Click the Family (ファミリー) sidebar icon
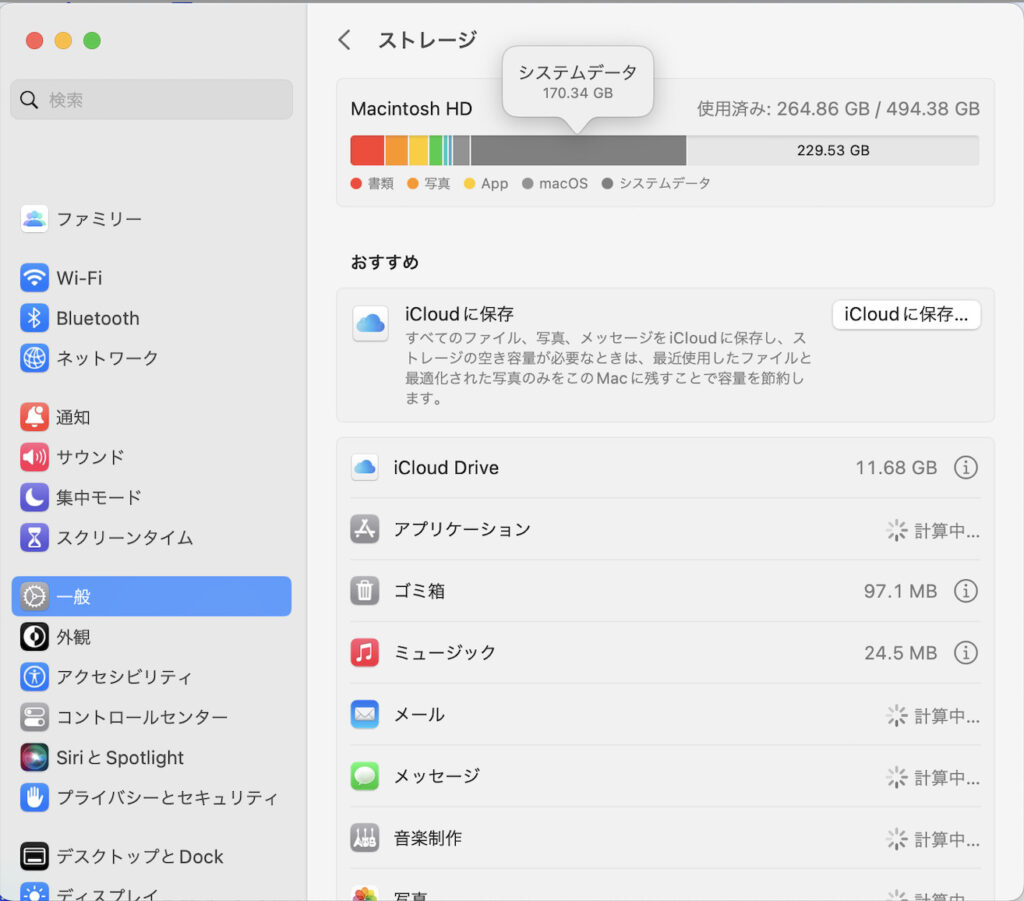The width and height of the screenshot is (1024, 901). tap(34, 219)
